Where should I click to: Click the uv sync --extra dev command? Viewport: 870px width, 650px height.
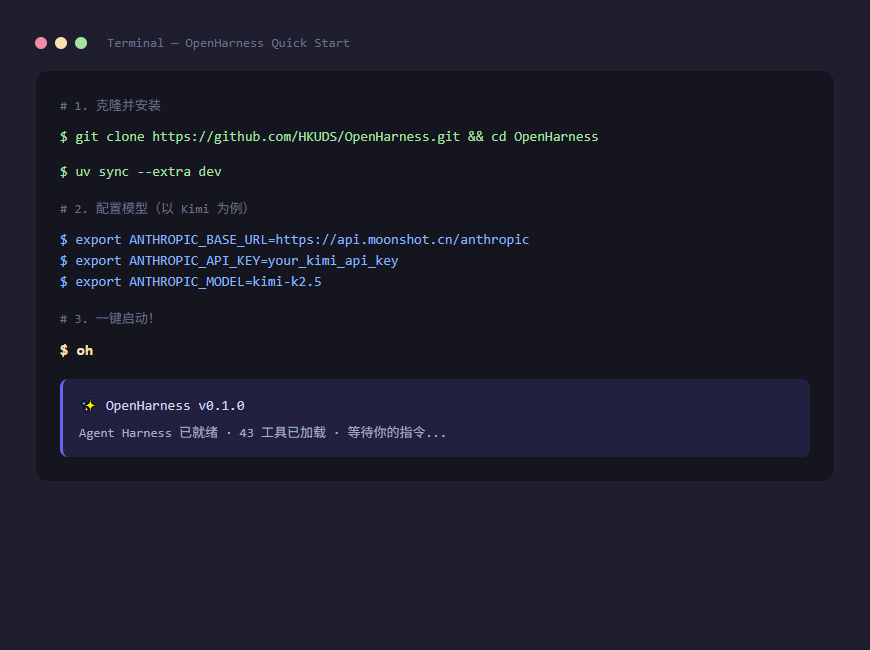(x=148, y=171)
